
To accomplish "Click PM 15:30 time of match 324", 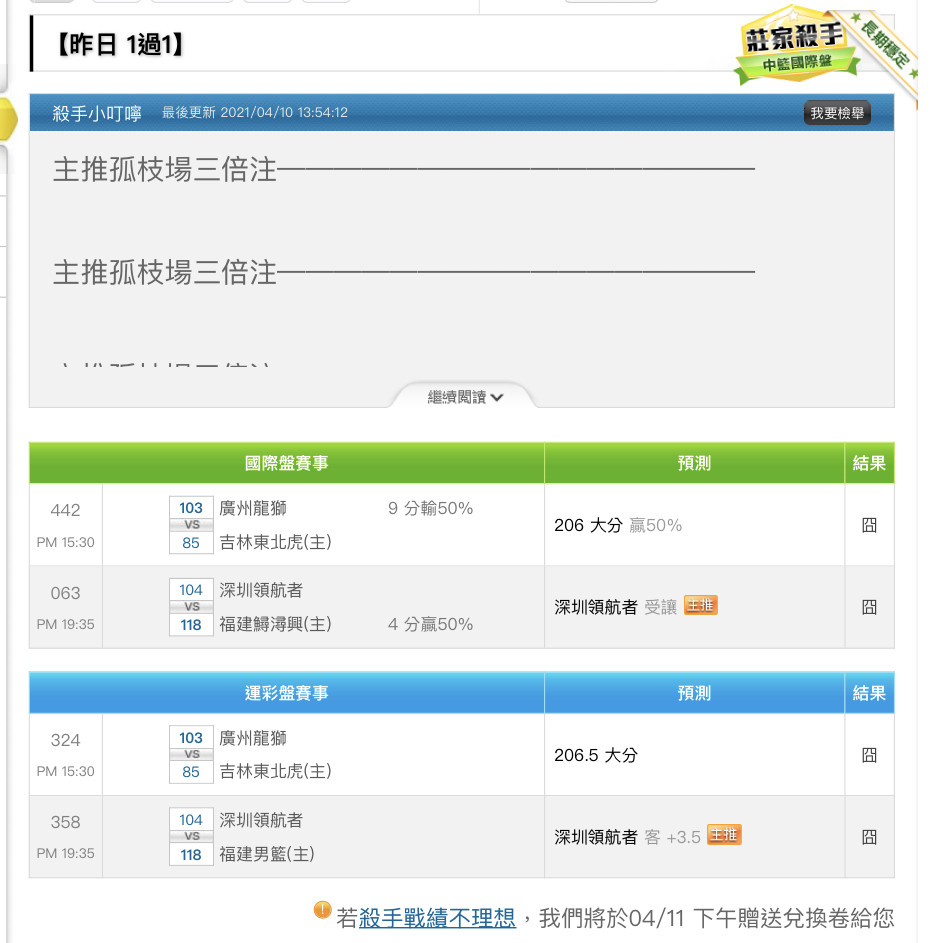I will pyautogui.click(x=66, y=771).
